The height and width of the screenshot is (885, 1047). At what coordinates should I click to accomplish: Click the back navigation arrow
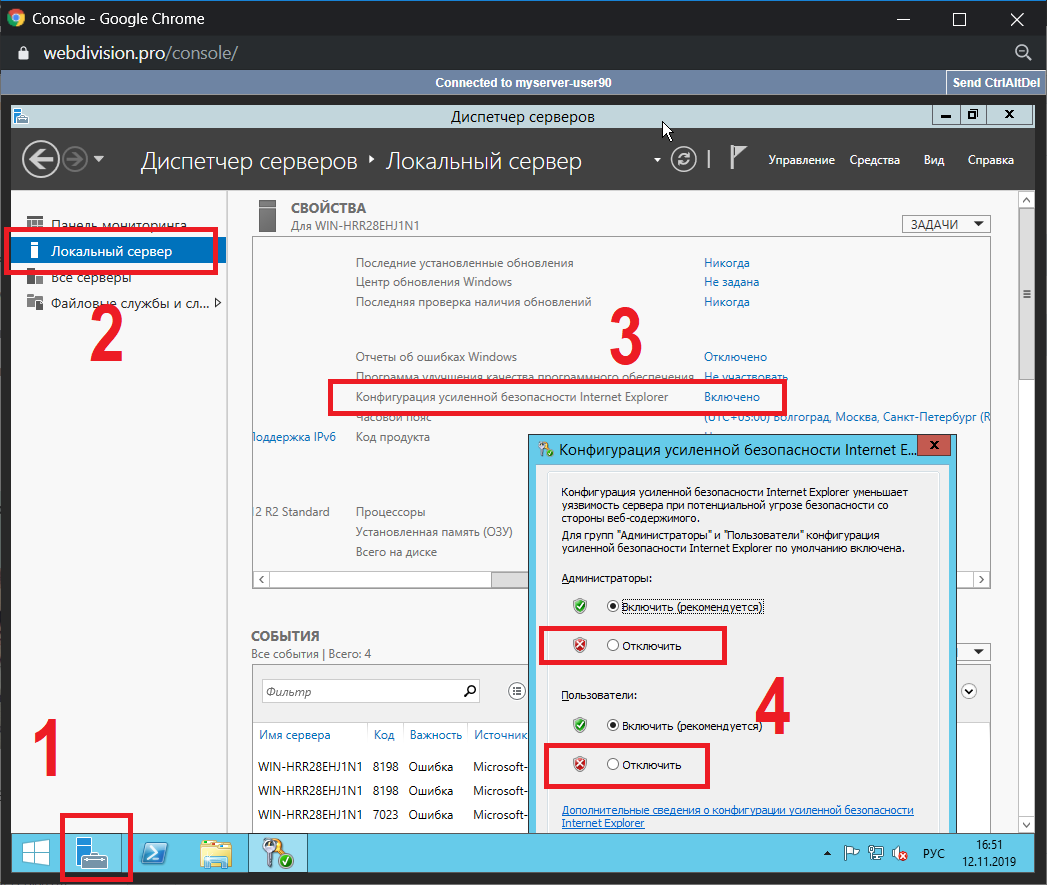[40, 160]
